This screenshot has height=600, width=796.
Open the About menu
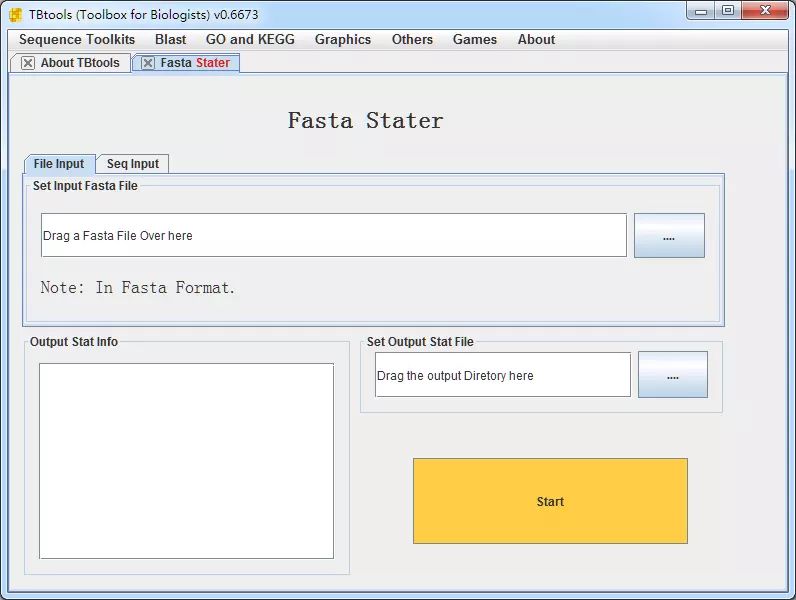point(536,40)
